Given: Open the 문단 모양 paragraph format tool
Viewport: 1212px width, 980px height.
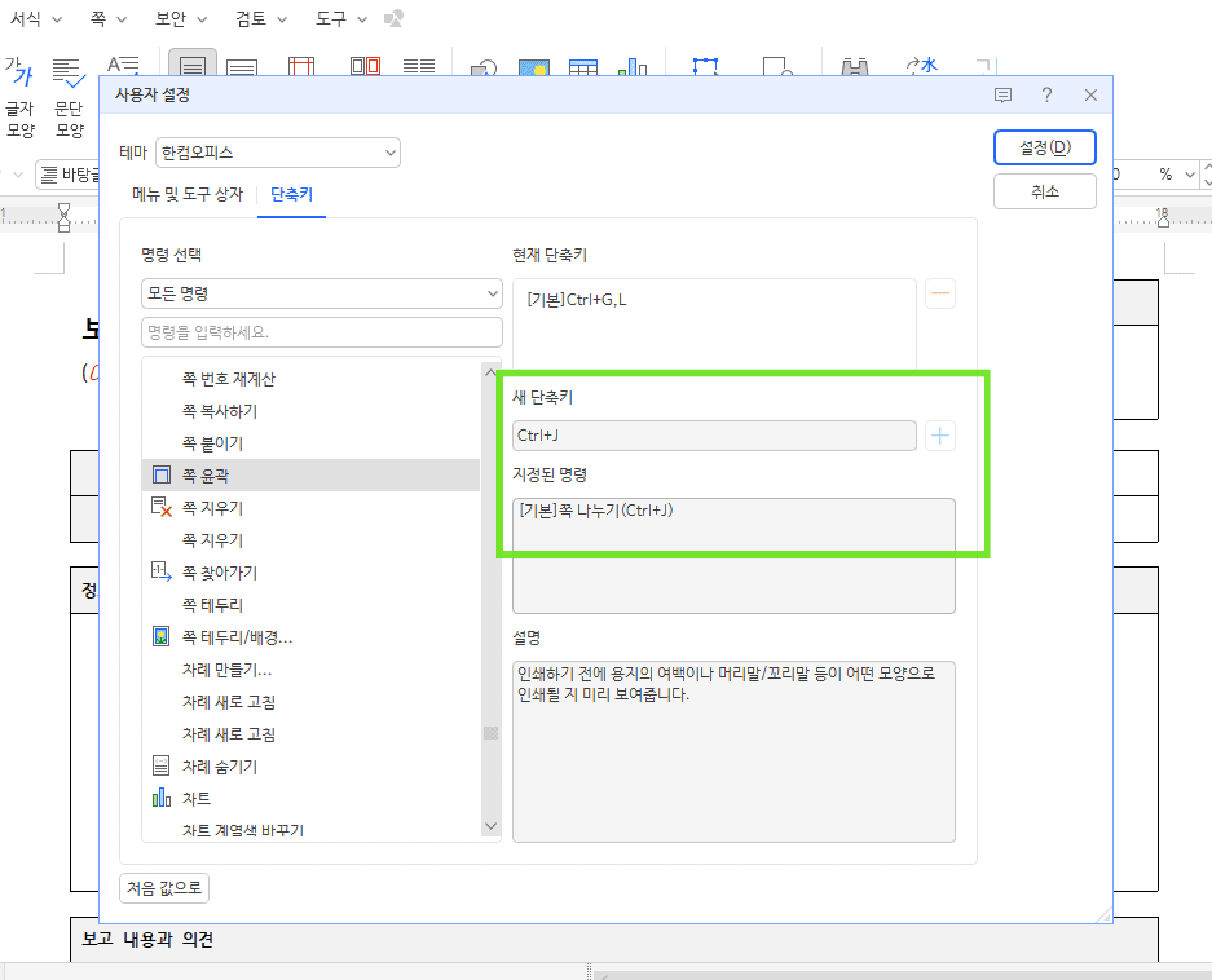Looking at the screenshot, I should coord(69,97).
